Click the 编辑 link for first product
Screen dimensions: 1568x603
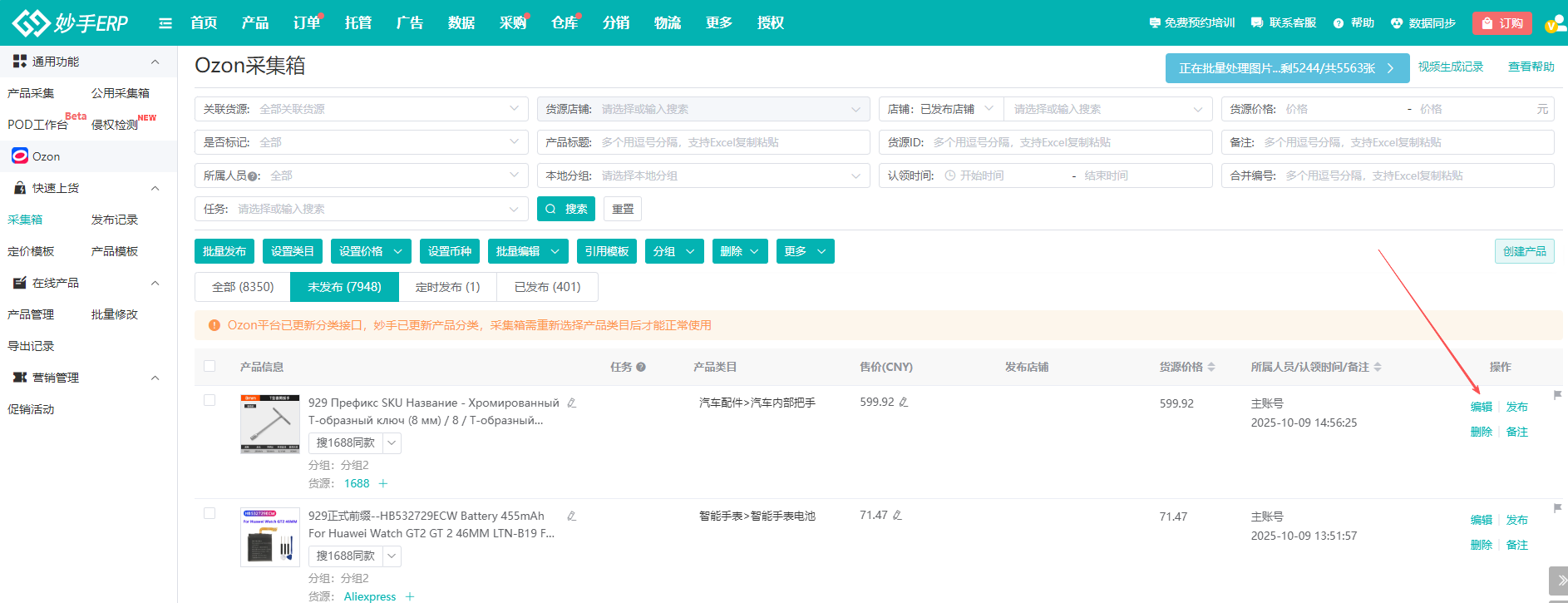pos(1481,407)
